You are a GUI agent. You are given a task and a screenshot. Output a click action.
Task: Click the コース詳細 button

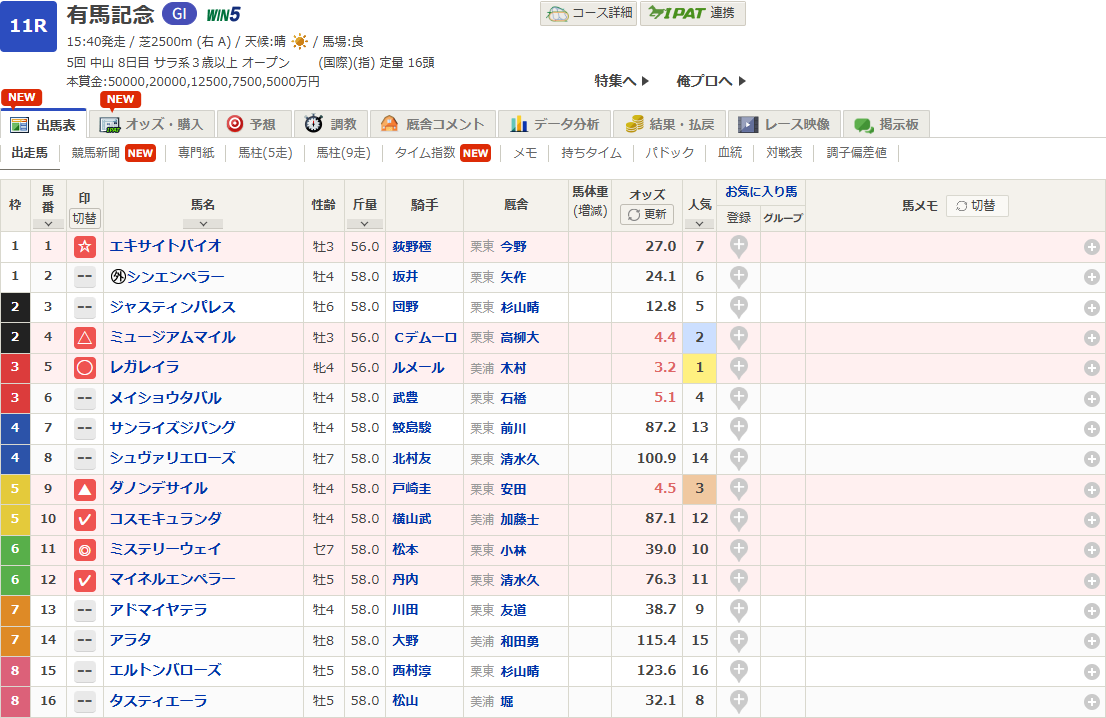click(x=588, y=13)
